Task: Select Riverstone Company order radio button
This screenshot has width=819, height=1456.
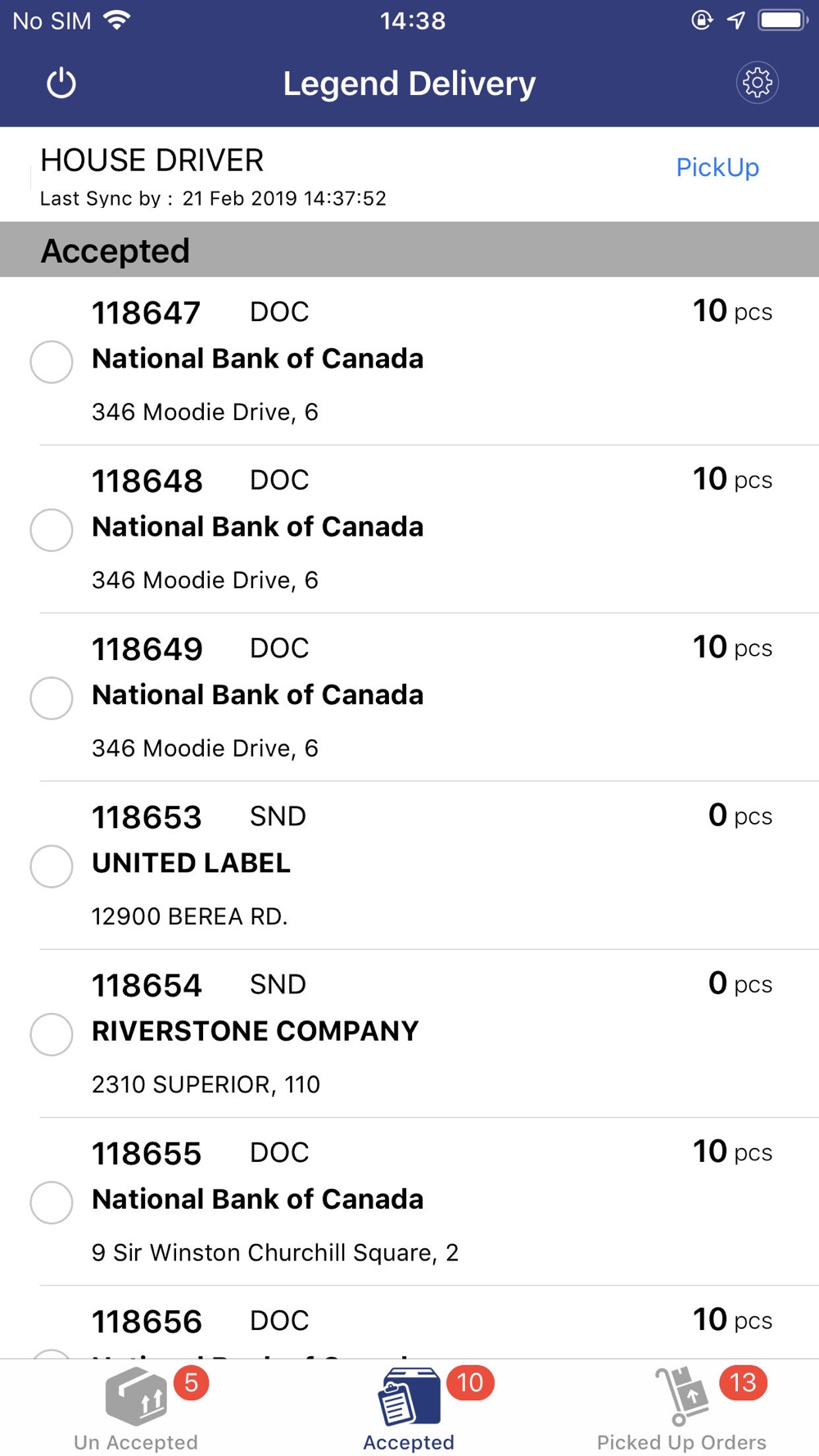Action: click(52, 1034)
